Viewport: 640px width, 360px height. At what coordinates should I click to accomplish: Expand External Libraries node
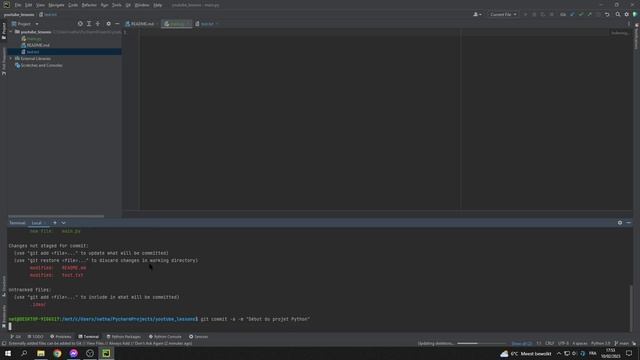pos(11,59)
